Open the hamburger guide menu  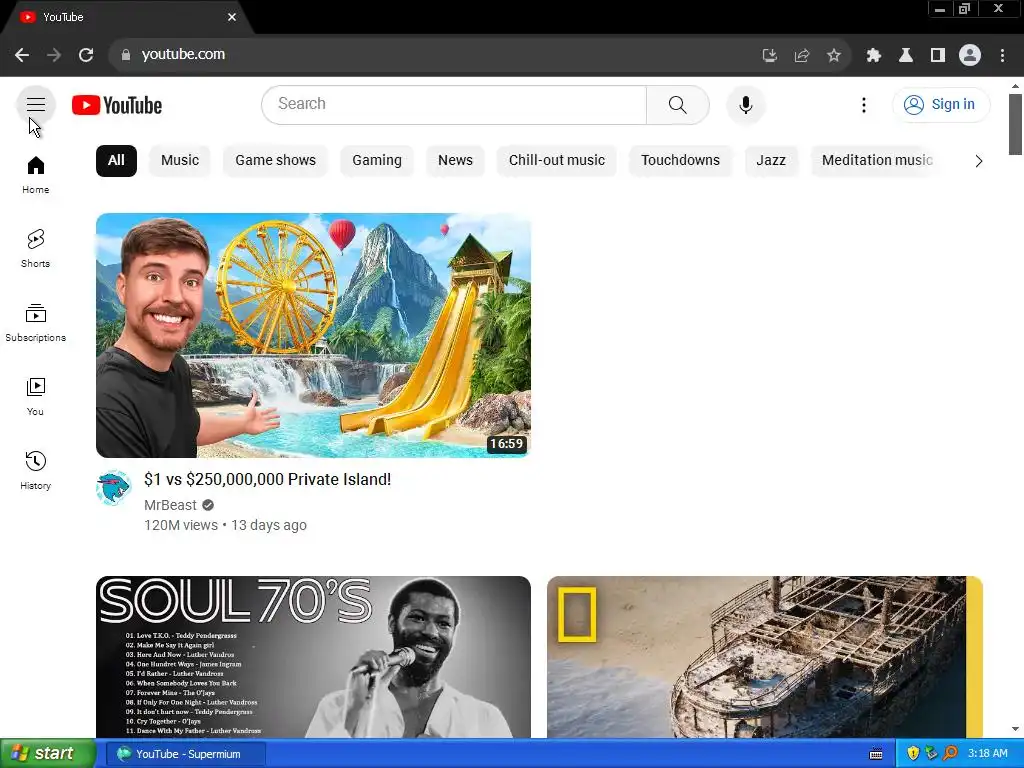click(35, 104)
